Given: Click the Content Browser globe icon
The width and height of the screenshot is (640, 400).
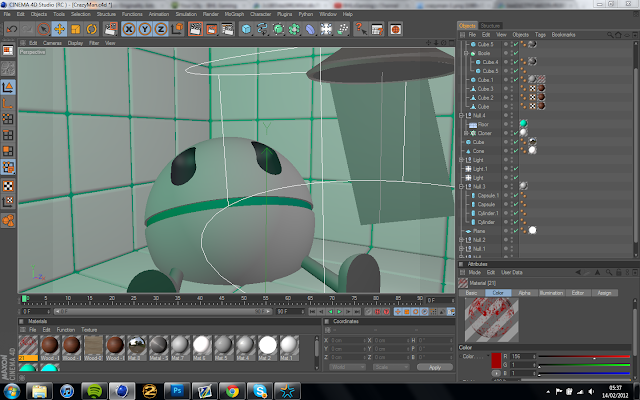Looking at the screenshot, I should coord(395,29).
